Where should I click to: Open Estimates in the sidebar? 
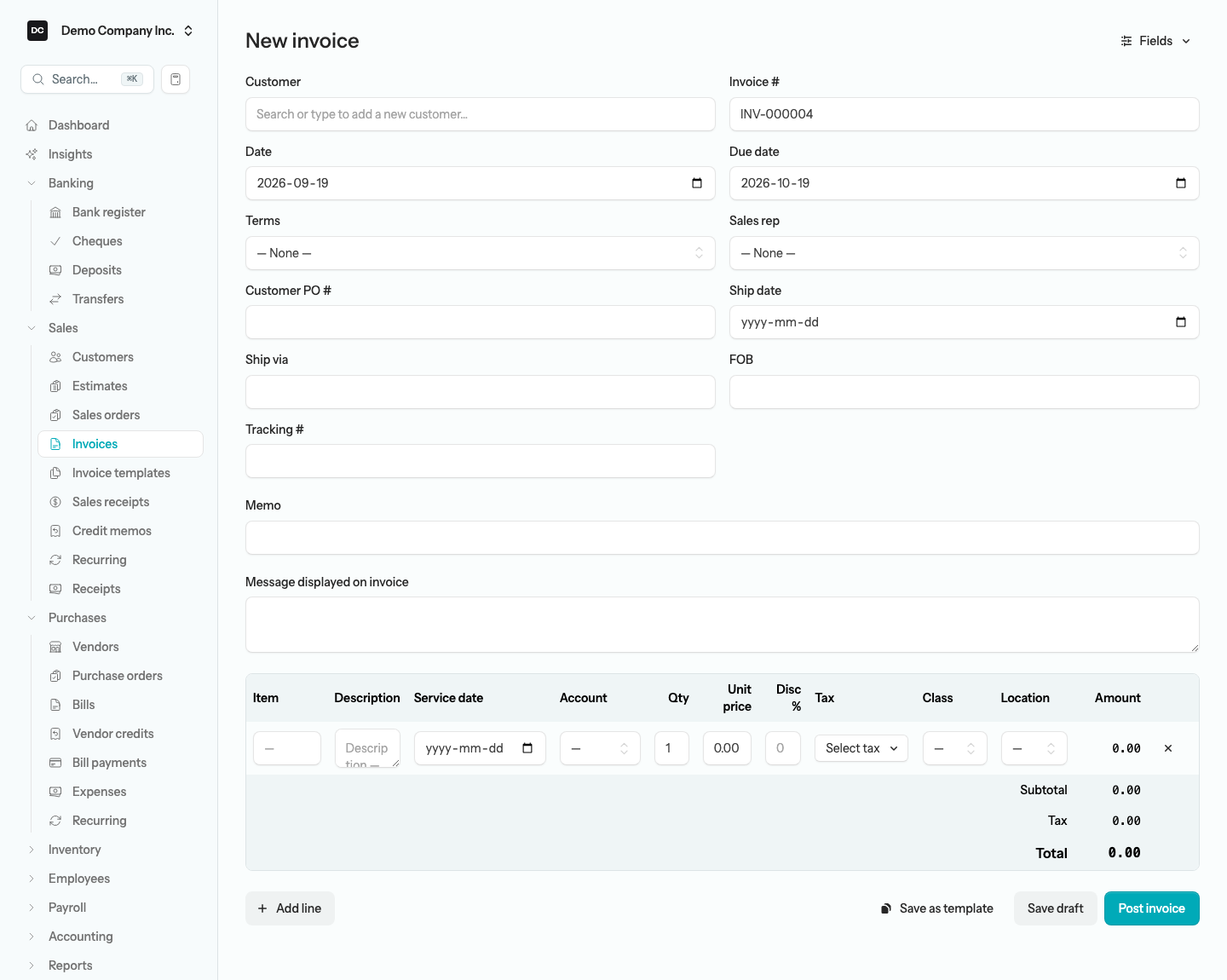(x=120, y=386)
